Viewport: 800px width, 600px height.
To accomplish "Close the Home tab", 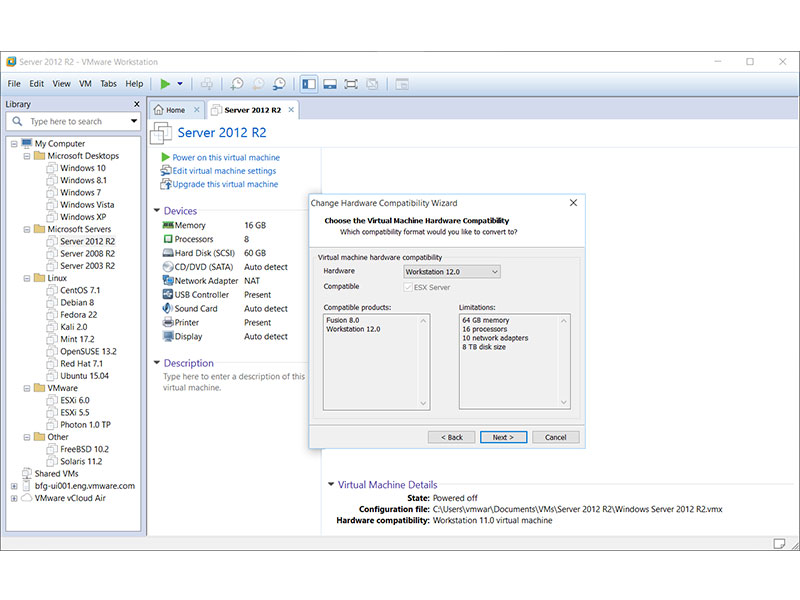I will [196, 110].
